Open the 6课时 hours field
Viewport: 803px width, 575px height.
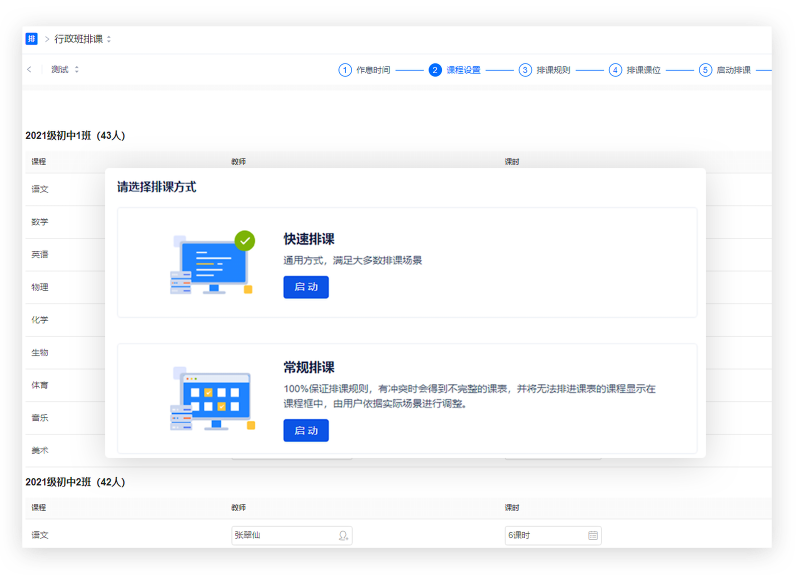click(x=553, y=535)
